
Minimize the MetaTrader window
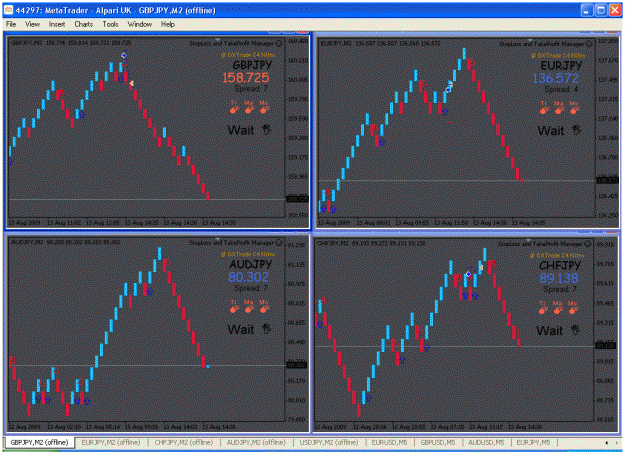click(586, 10)
